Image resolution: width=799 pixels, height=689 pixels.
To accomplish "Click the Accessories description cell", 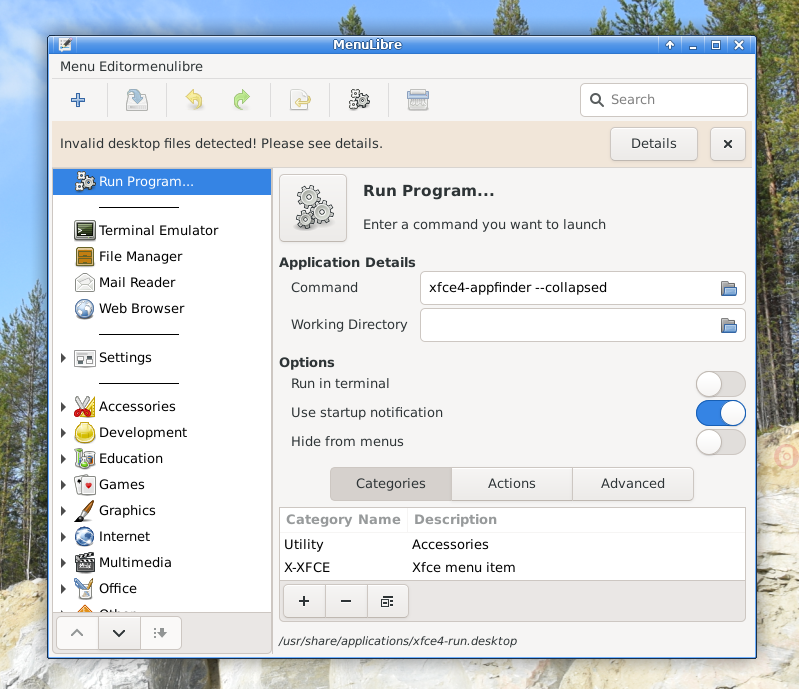I will click(450, 545).
